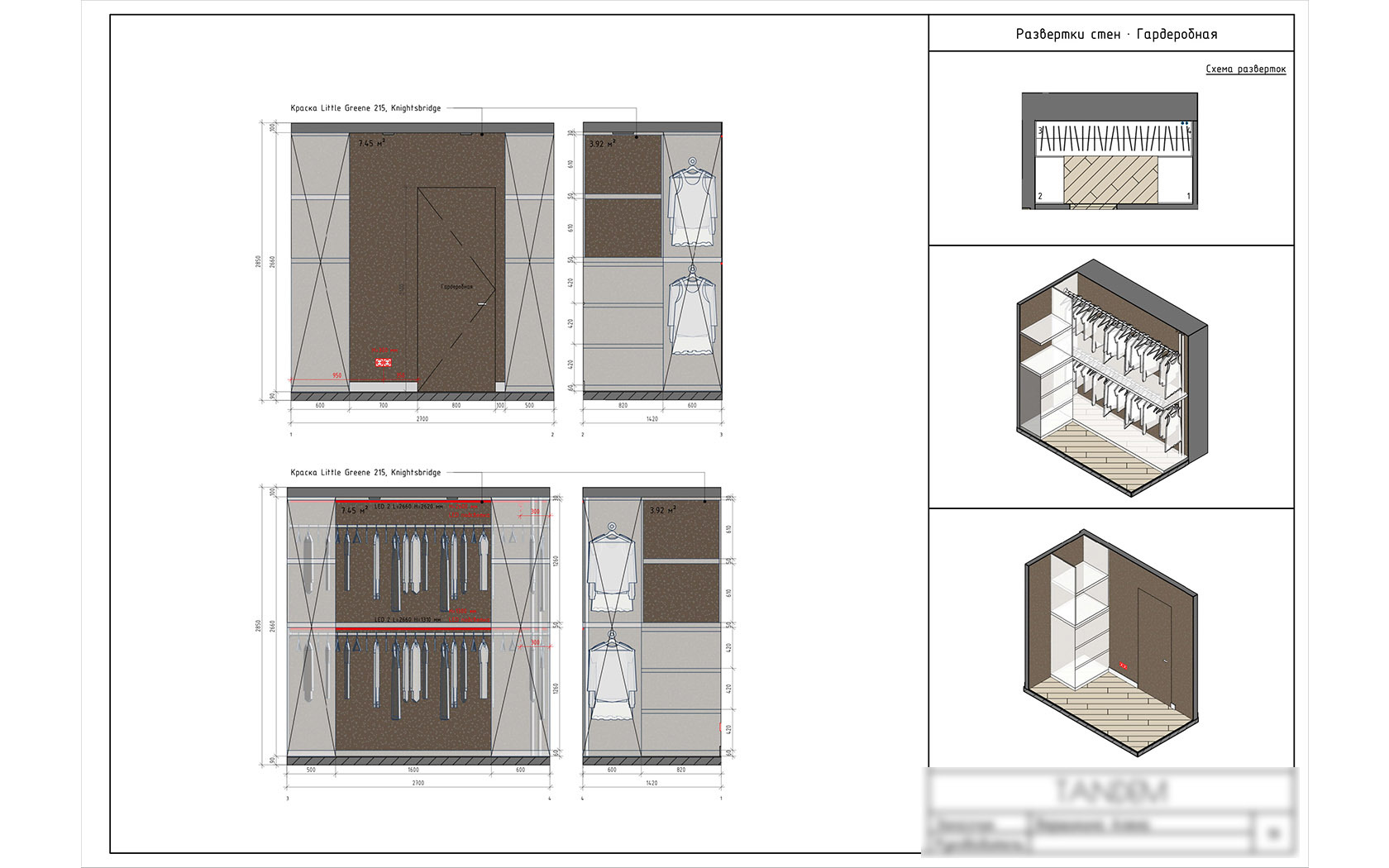The image size is (1389, 868).
Task: Click the "600" dimension under wall 2–3
Action: pos(692,406)
